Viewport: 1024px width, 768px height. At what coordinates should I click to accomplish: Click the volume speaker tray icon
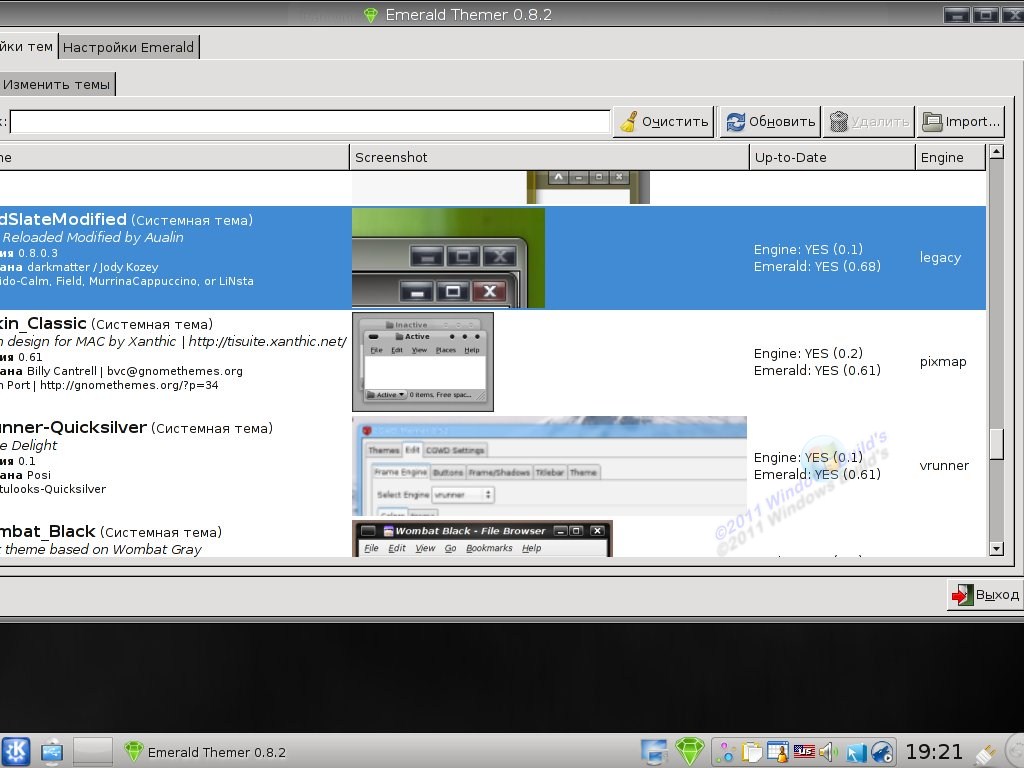pyautogui.click(x=828, y=752)
